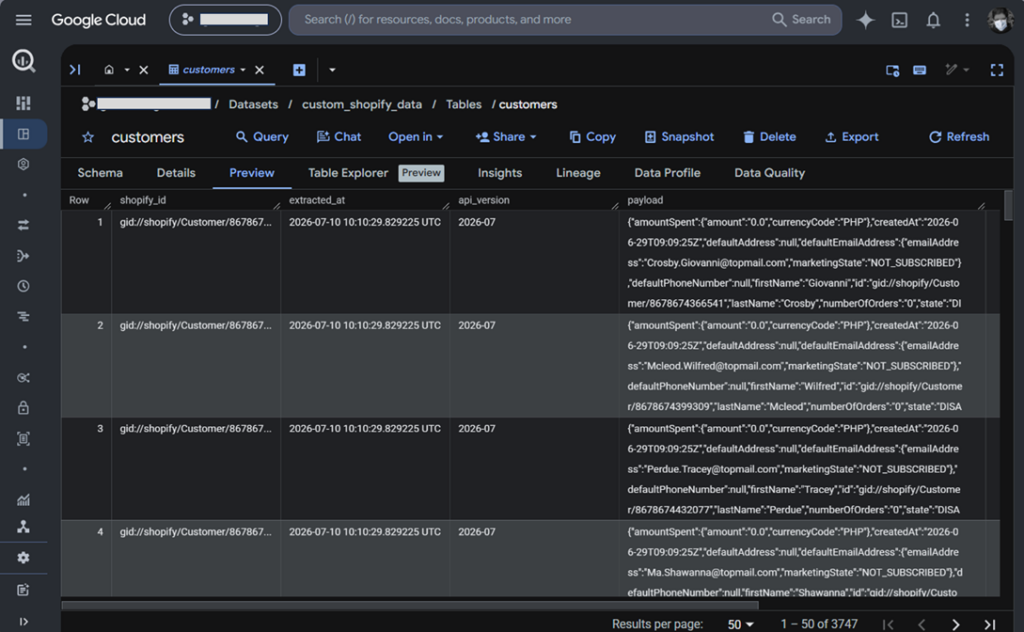Expand the home tab dropdown arrow
This screenshot has width=1024, height=632.
[x=127, y=69]
